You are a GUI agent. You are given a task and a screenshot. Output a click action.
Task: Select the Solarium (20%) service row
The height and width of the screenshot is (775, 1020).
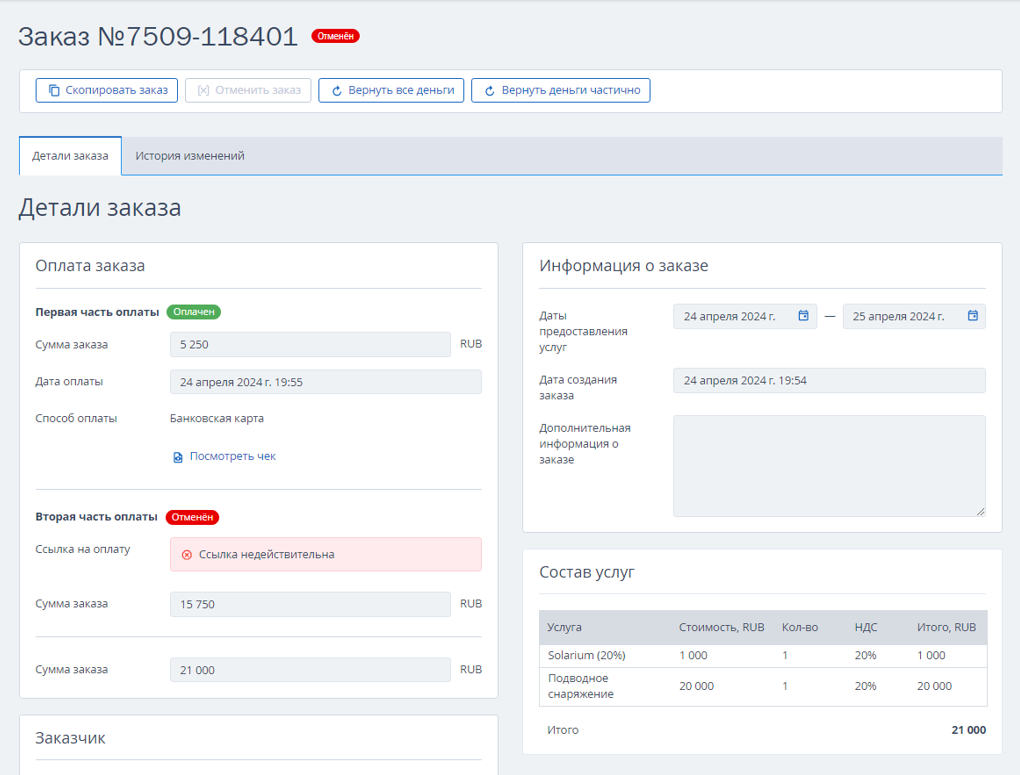[x=763, y=655]
